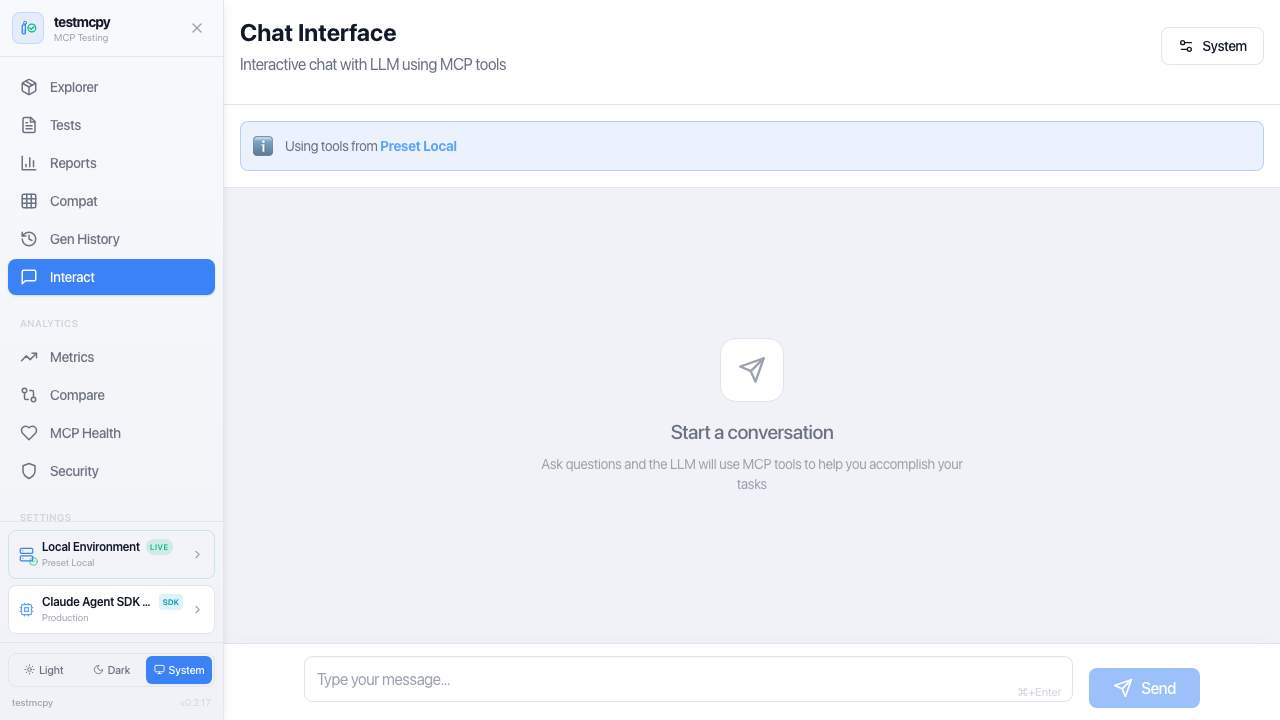Focus the Type your message field

660,680
